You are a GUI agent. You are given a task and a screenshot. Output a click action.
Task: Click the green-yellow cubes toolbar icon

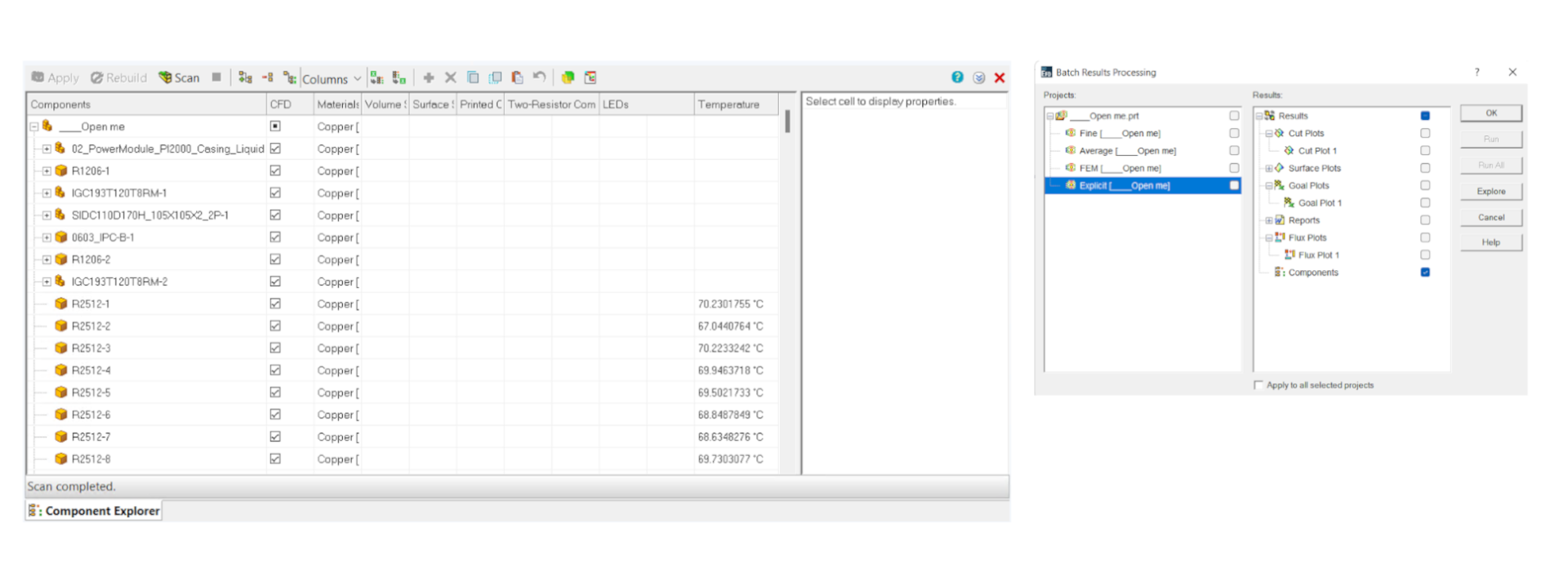point(568,78)
